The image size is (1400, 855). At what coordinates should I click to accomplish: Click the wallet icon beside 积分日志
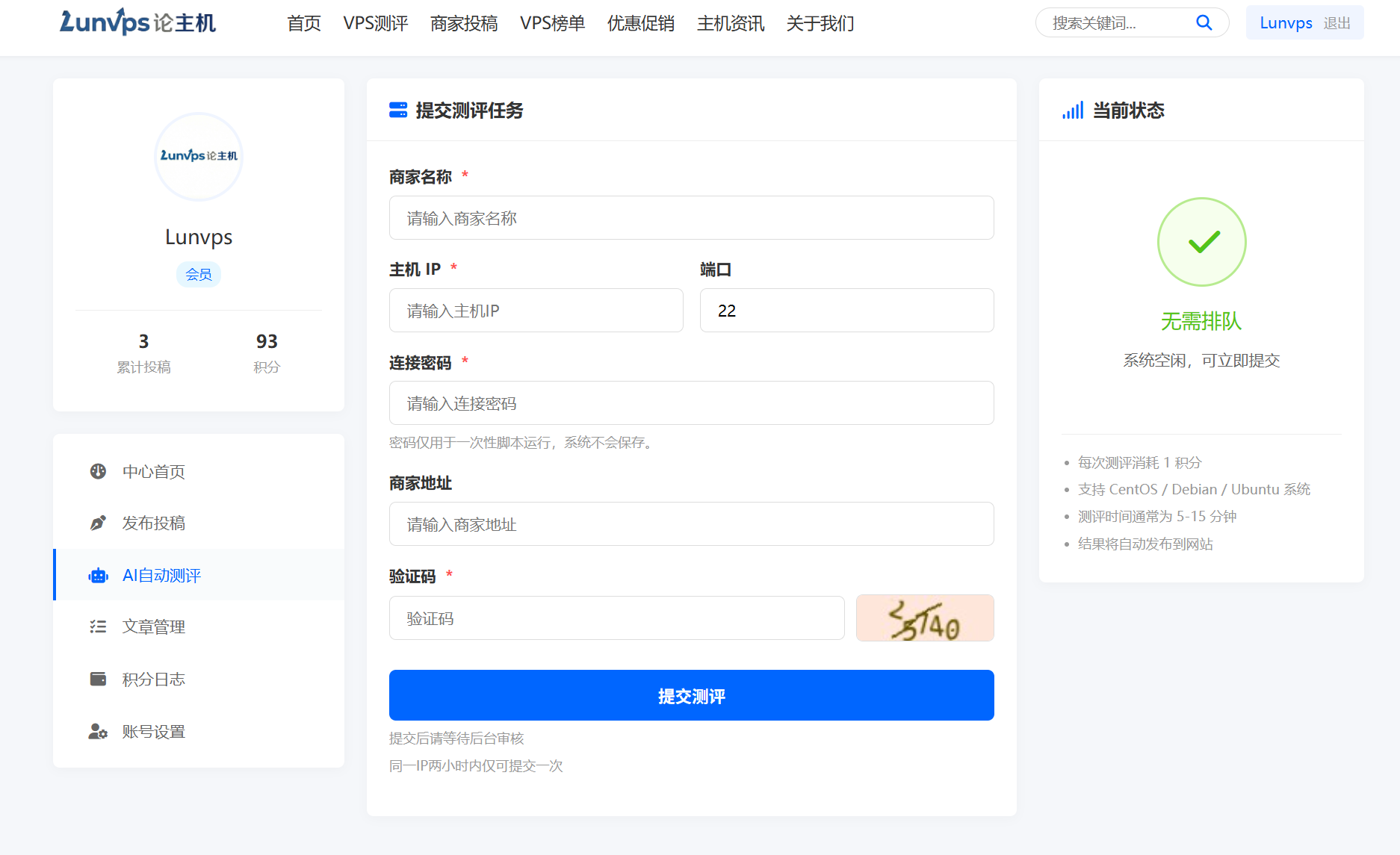coord(98,679)
